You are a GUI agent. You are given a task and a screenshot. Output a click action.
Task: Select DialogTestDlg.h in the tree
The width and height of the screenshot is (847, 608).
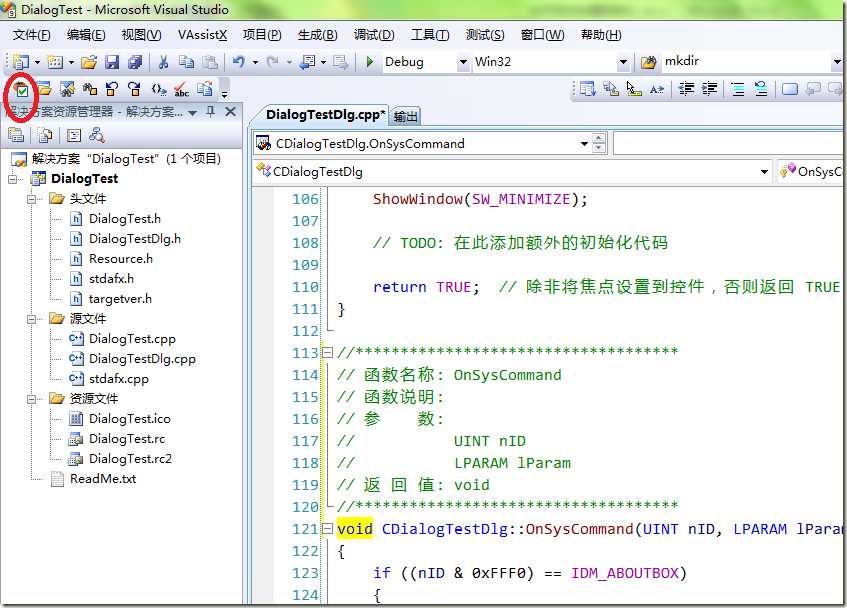tap(135, 239)
